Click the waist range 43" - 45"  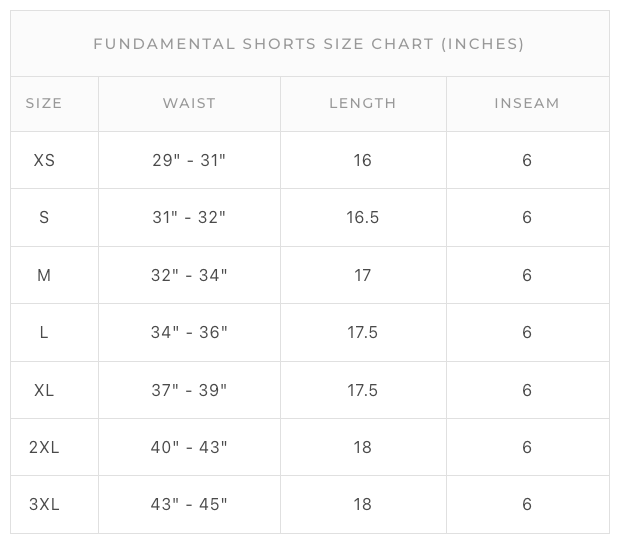click(x=189, y=504)
